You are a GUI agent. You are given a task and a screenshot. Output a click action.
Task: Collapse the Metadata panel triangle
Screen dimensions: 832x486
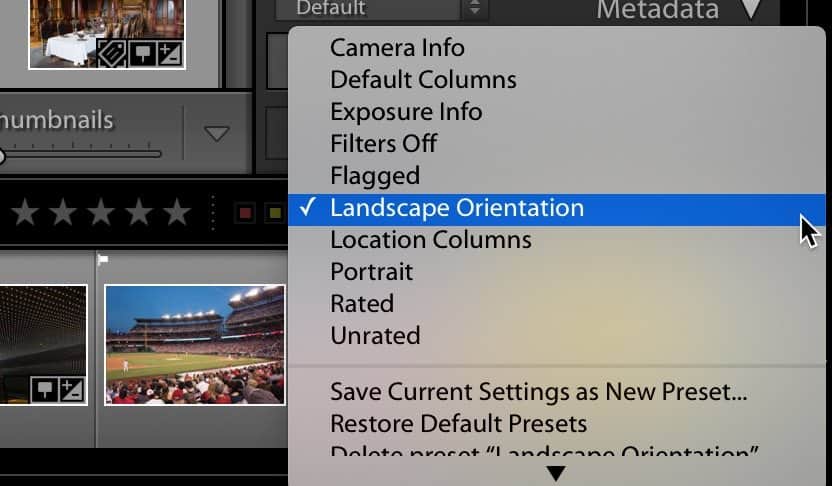(751, 8)
